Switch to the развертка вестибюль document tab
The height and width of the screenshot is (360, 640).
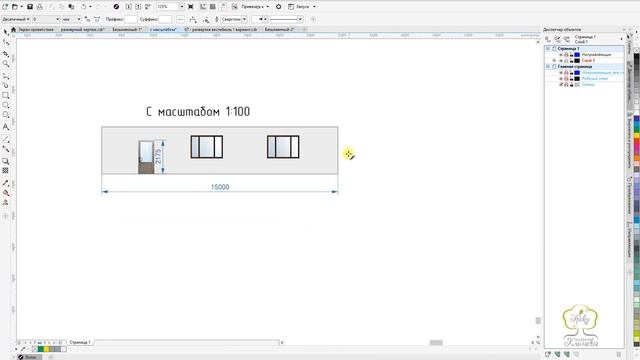(x=221, y=29)
